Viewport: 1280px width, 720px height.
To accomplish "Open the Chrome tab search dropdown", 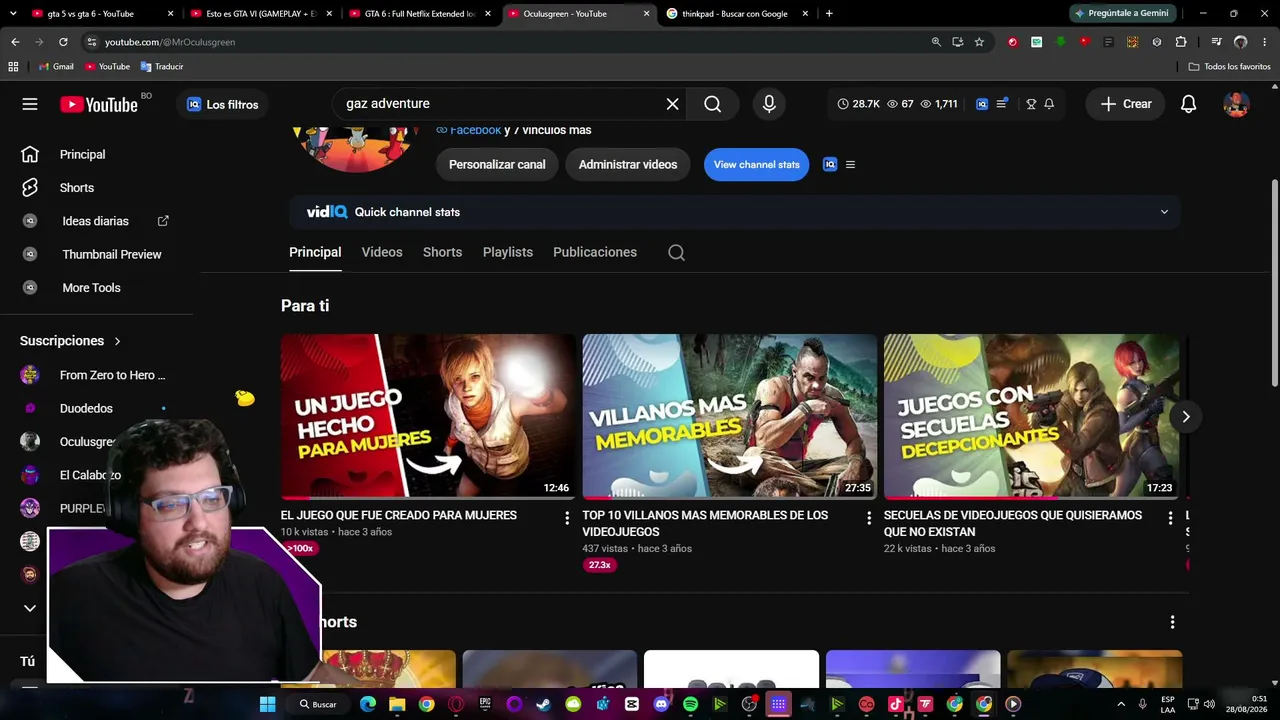I will tap(15, 14).
